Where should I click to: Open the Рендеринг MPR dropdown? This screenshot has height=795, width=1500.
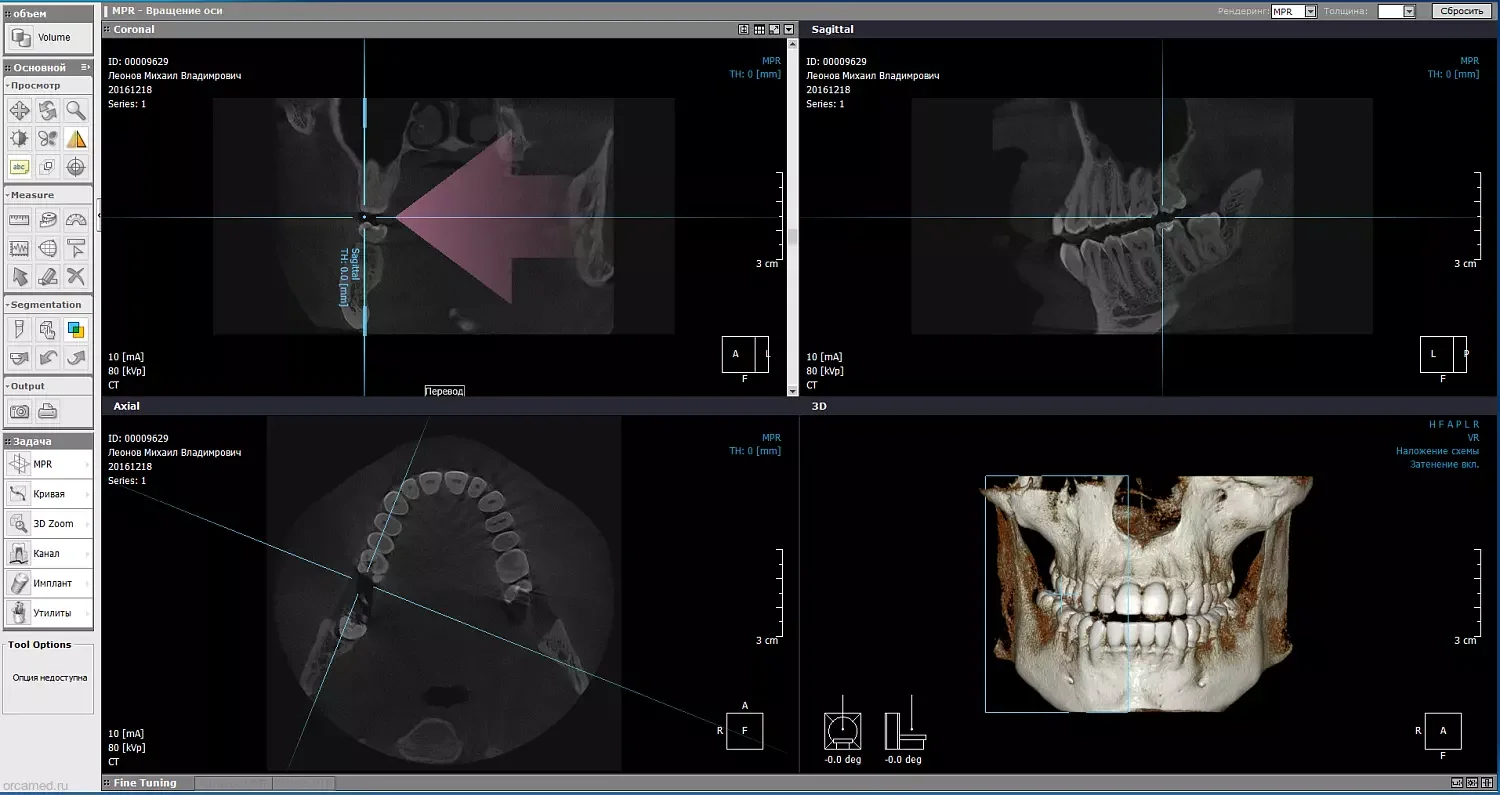pos(1294,11)
